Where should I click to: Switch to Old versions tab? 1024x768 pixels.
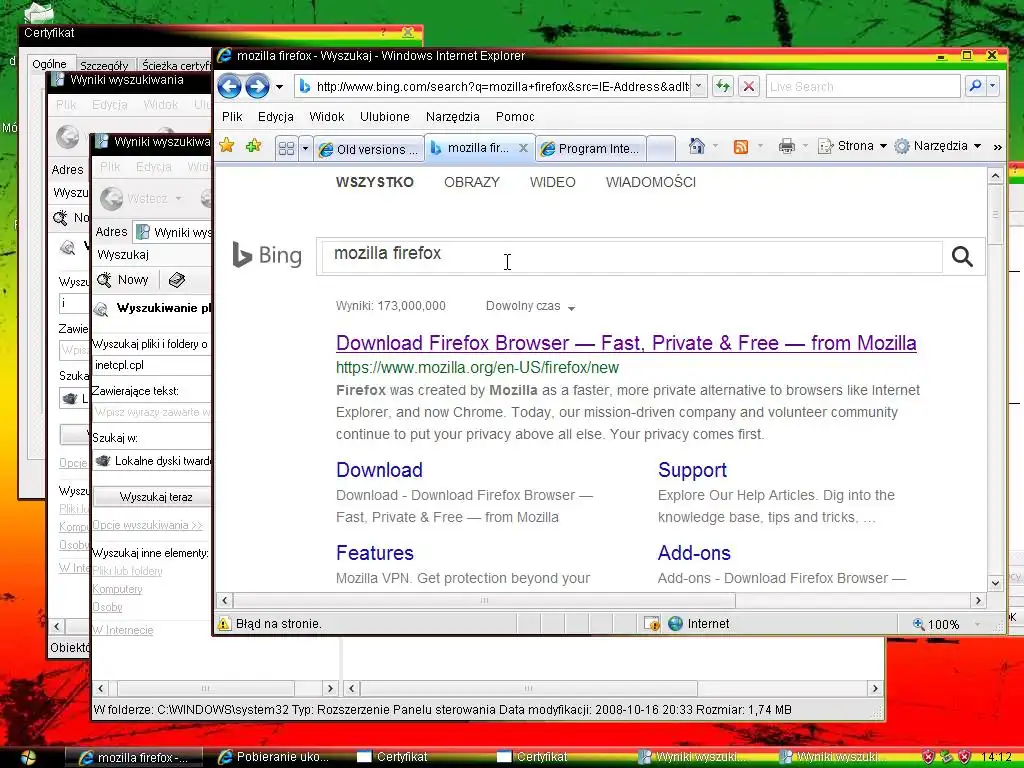[x=368, y=150]
